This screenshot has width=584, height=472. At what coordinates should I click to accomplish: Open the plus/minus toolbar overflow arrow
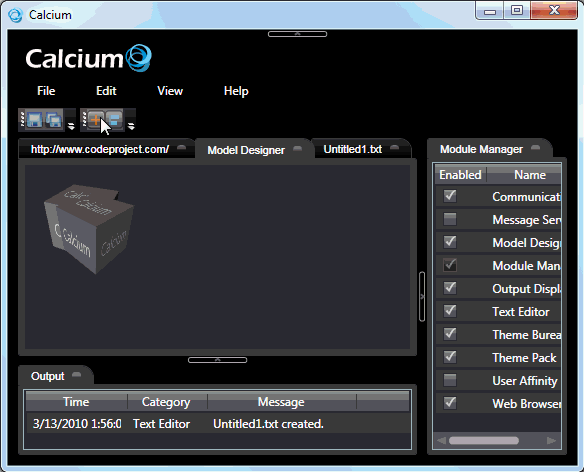(131, 127)
